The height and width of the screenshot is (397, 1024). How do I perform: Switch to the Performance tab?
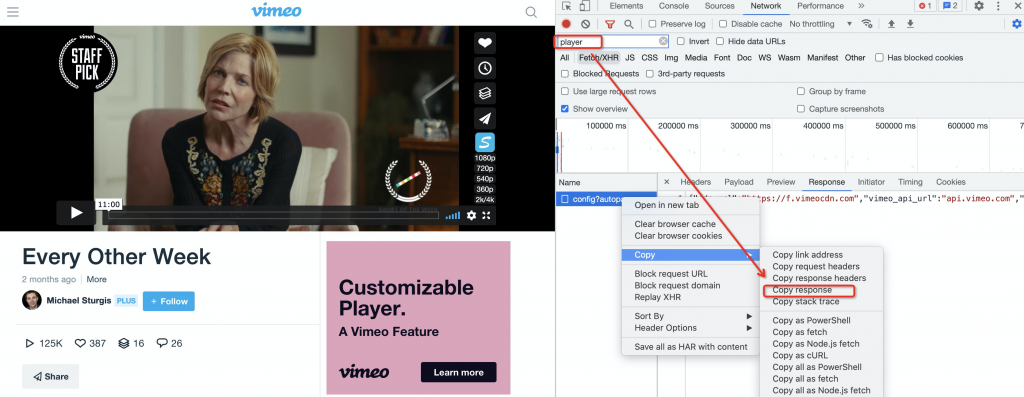point(820,6)
